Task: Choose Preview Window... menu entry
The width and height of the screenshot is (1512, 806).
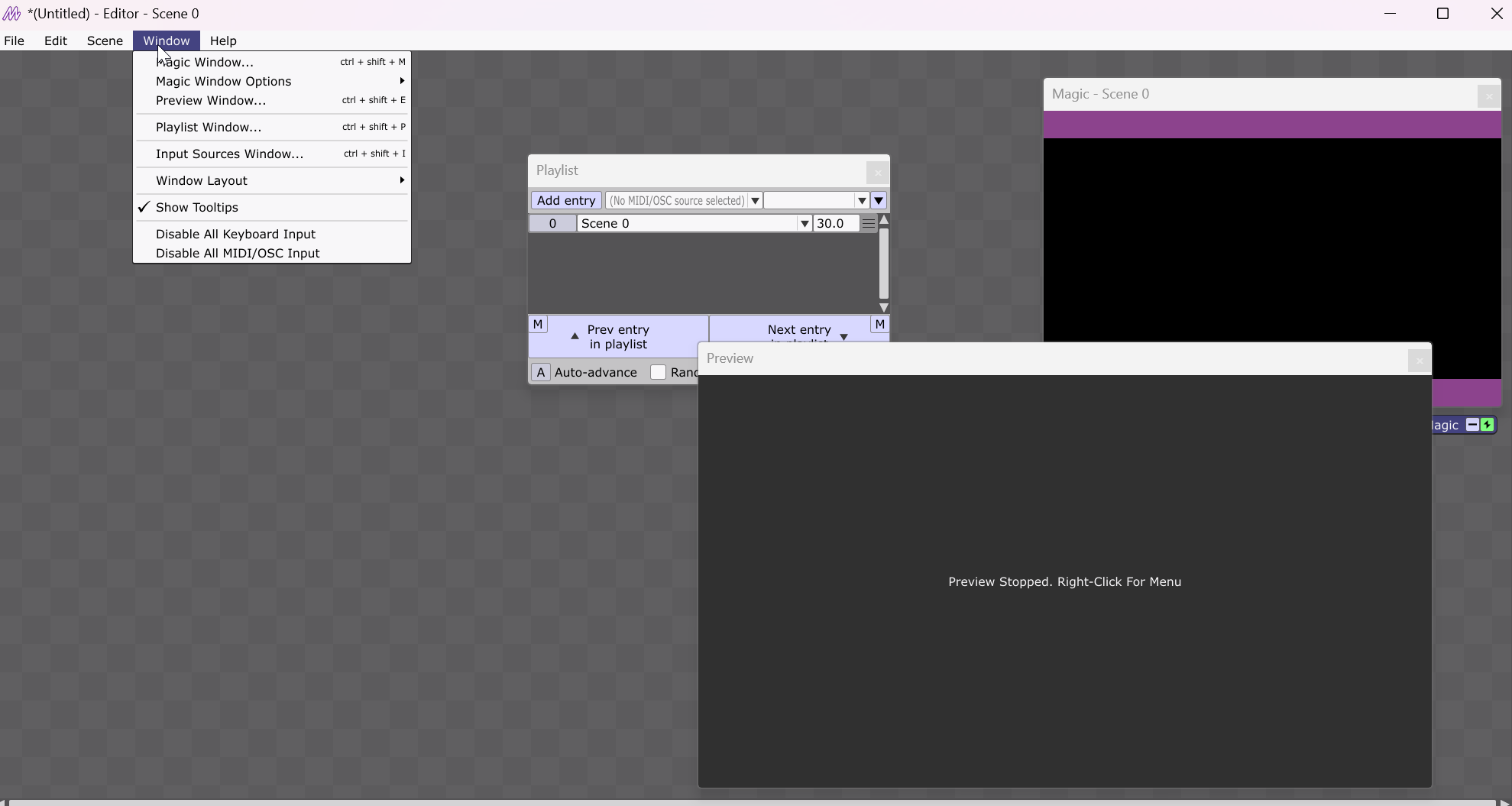Action: (272, 100)
